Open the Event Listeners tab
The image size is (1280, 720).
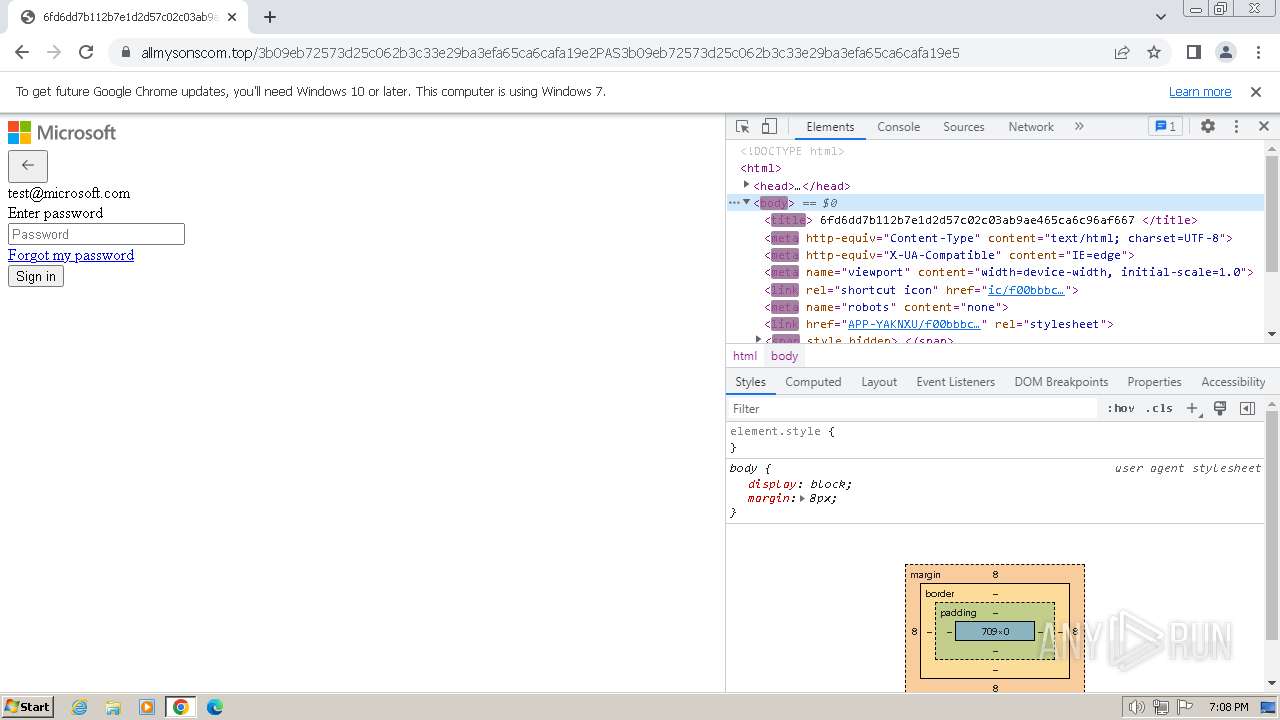(955, 382)
